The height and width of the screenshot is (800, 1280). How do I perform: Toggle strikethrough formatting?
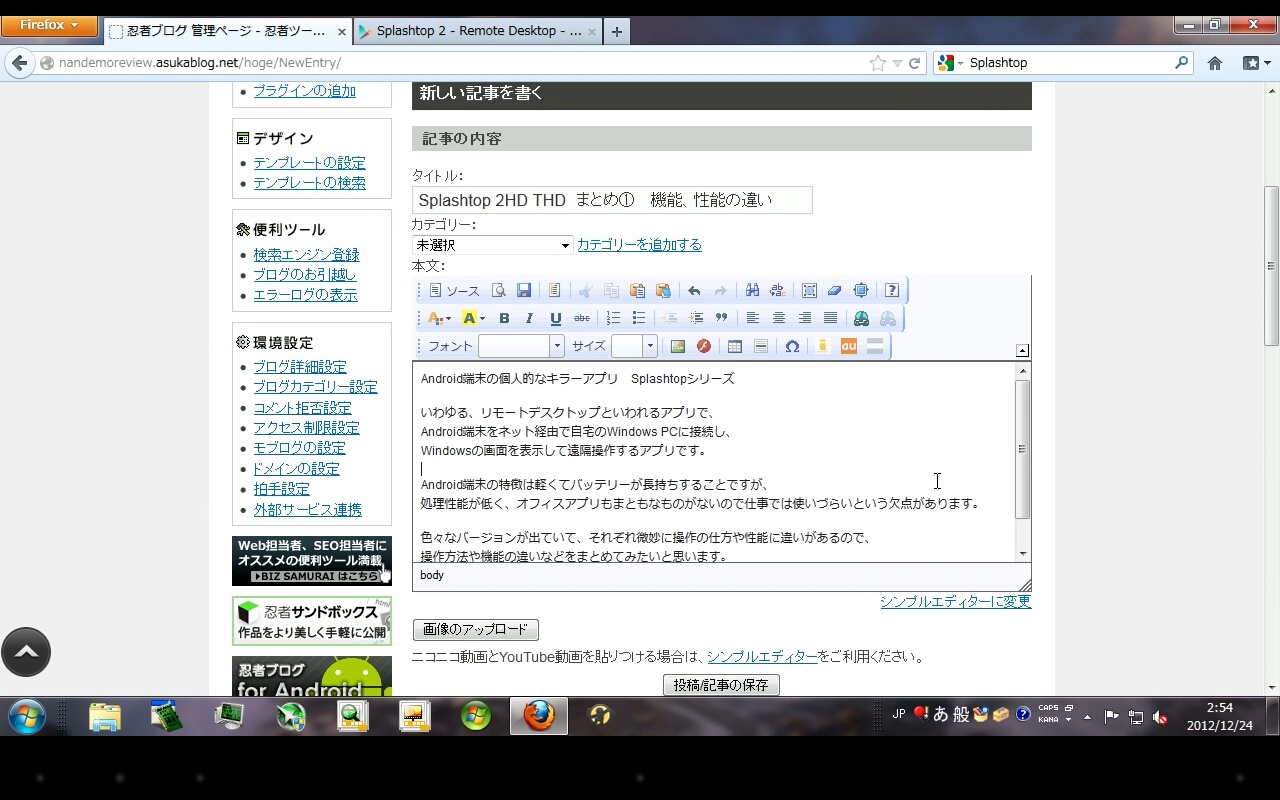(581, 319)
